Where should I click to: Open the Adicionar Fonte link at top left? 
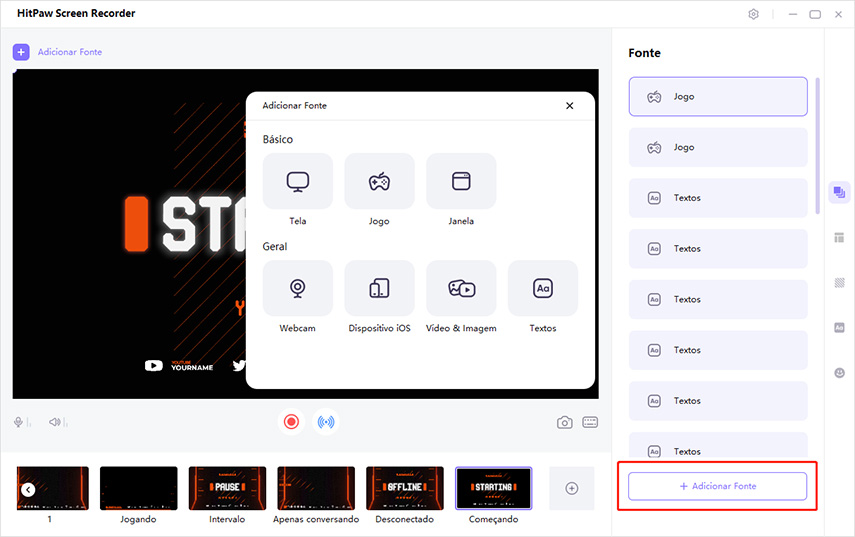[70, 52]
